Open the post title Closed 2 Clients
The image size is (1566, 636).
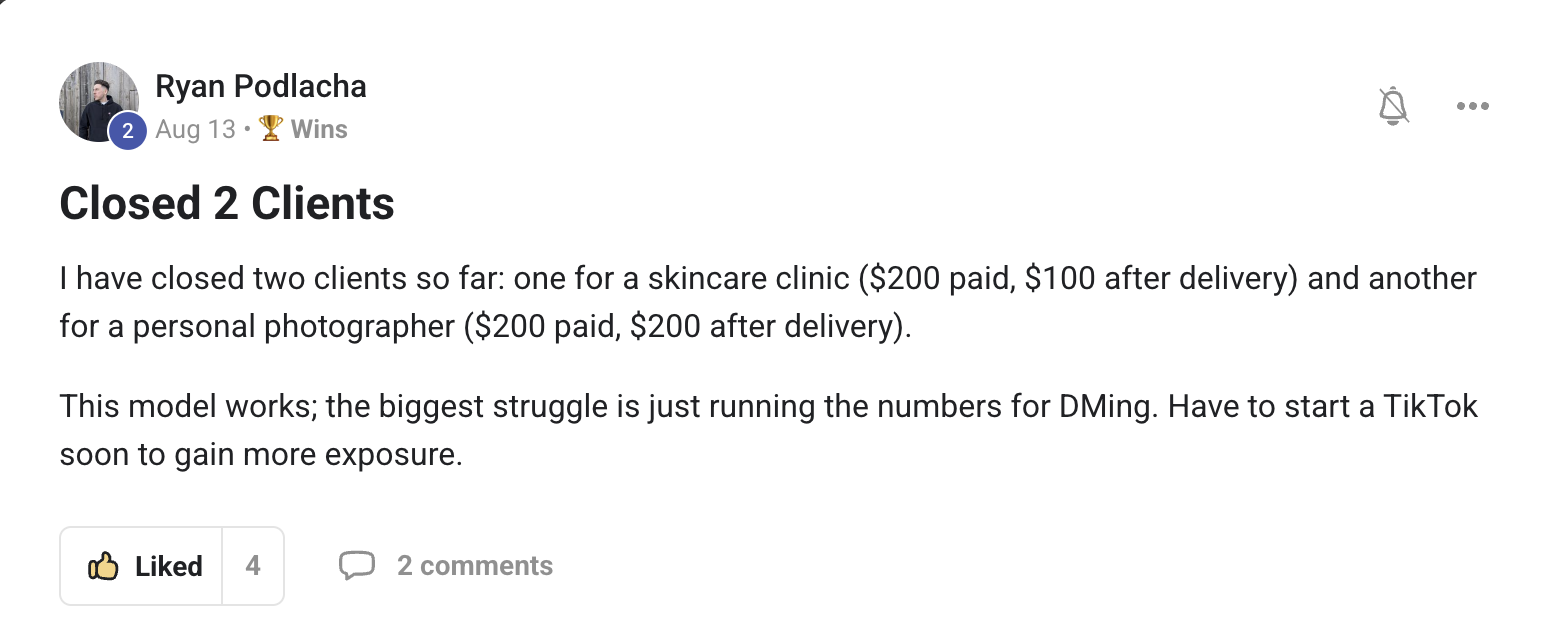coord(226,203)
